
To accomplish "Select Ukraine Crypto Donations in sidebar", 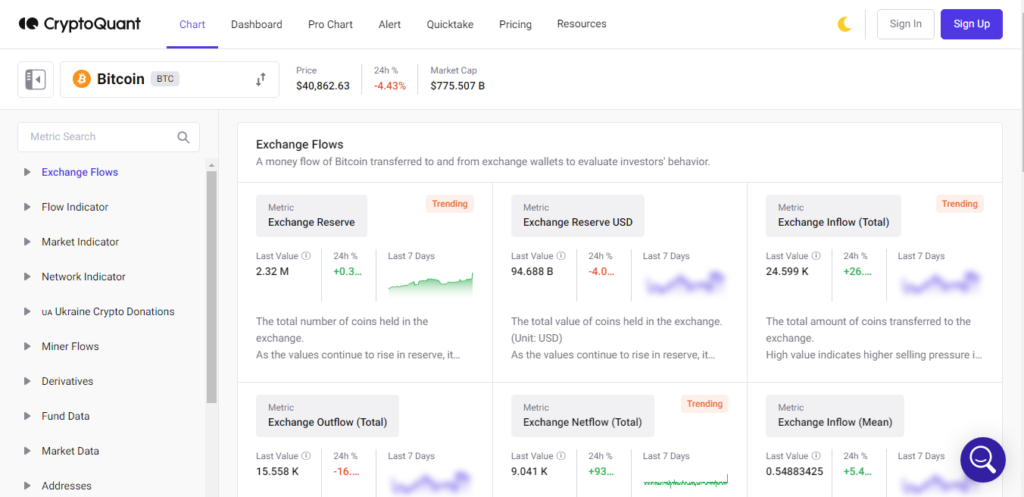I will 108,312.
